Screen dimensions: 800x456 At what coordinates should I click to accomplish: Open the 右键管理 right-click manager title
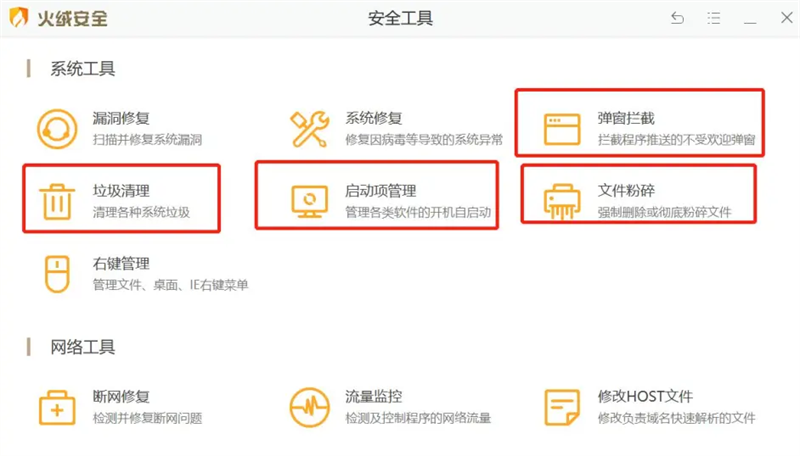point(121,264)
